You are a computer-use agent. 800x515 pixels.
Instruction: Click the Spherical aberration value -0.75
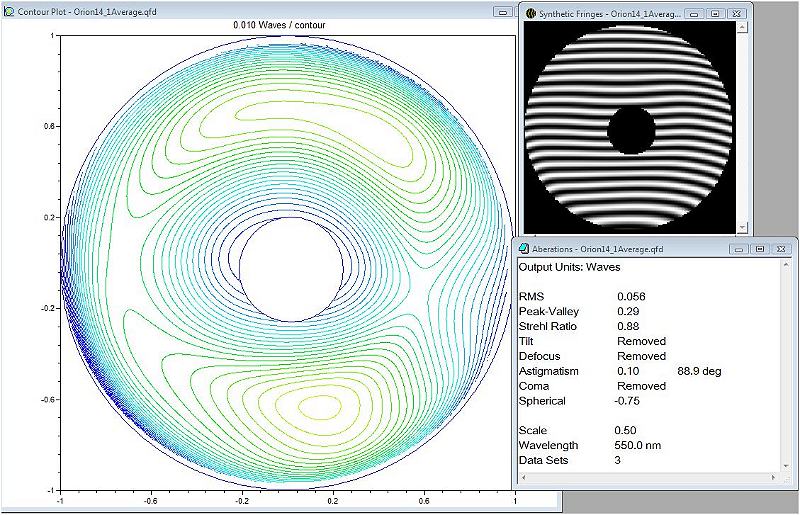pos(627,401)
